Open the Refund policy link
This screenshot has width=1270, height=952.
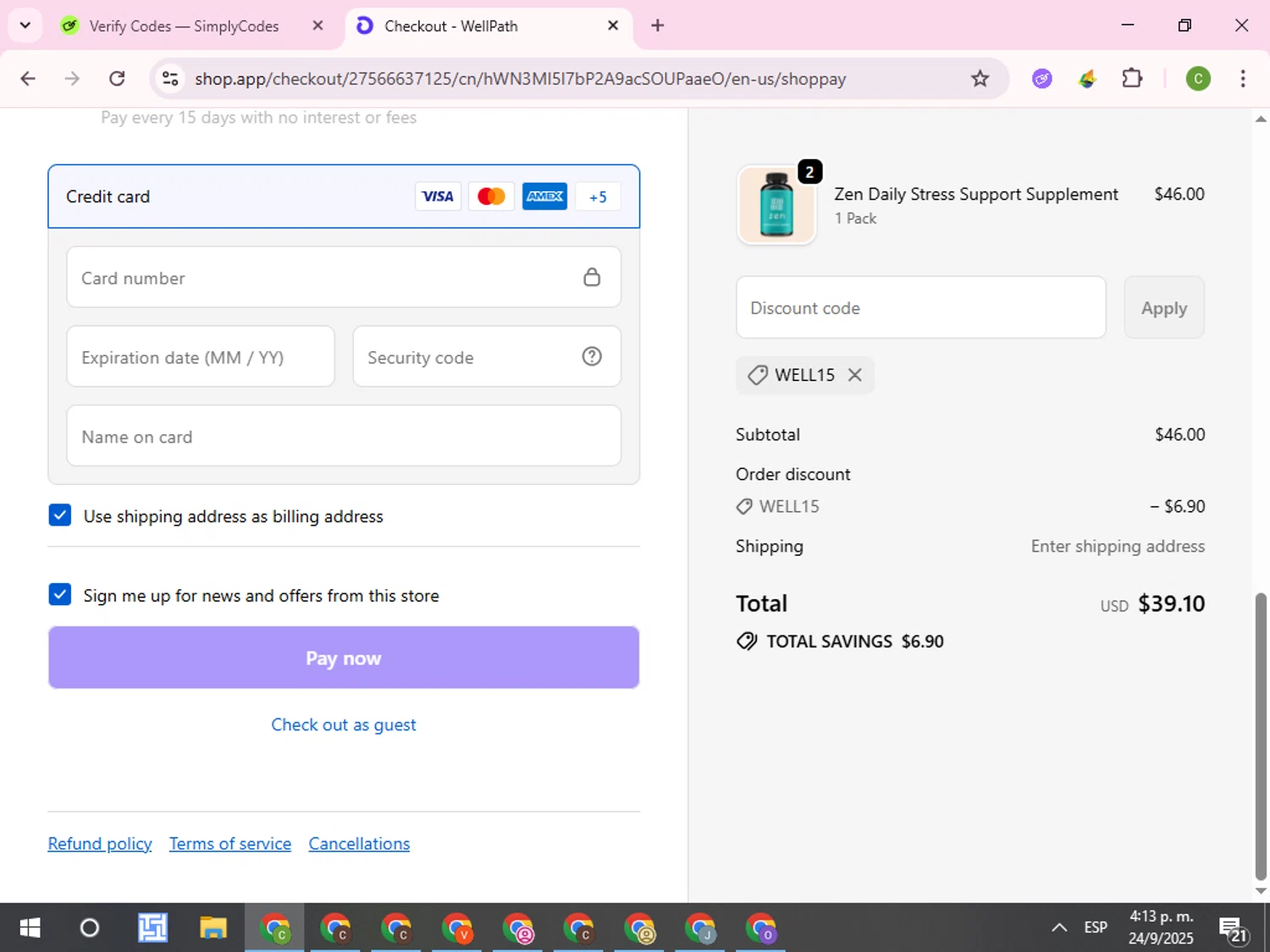coord(100,844)
